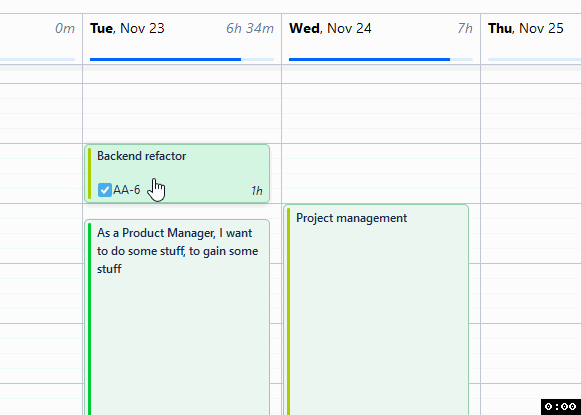Click the green stripe on Product Manager card
Image resolution: width=581 pixels, height=415 pixels.
(90, 319)
